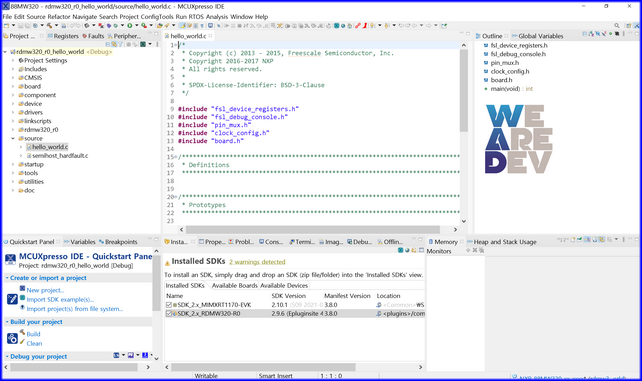The width and height of the screenshot is (642, 381).
Task: Click the New file toolbar icon
Action: (x=7, y=25)
